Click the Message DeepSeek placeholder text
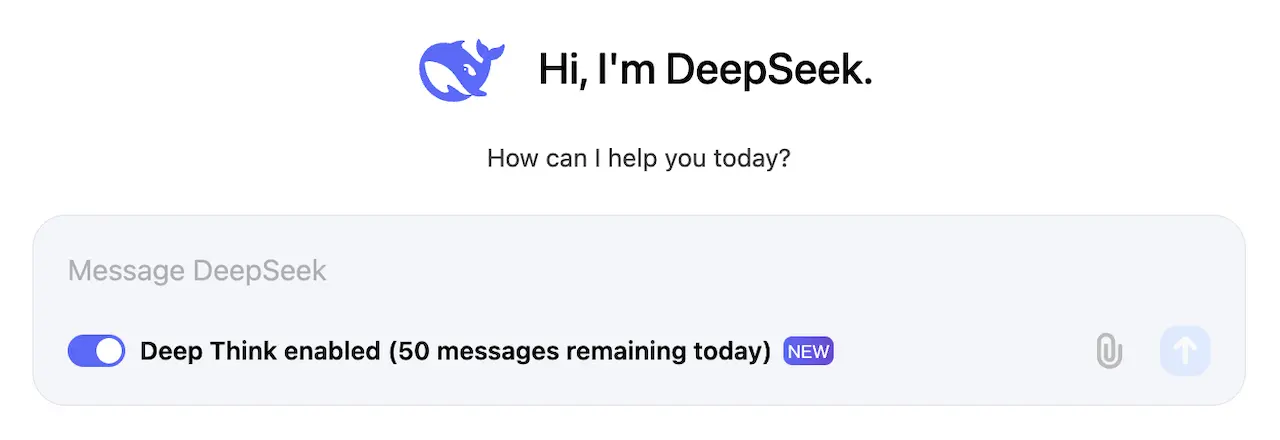This screenshot has width=1280, height=440. coord(197,271)
